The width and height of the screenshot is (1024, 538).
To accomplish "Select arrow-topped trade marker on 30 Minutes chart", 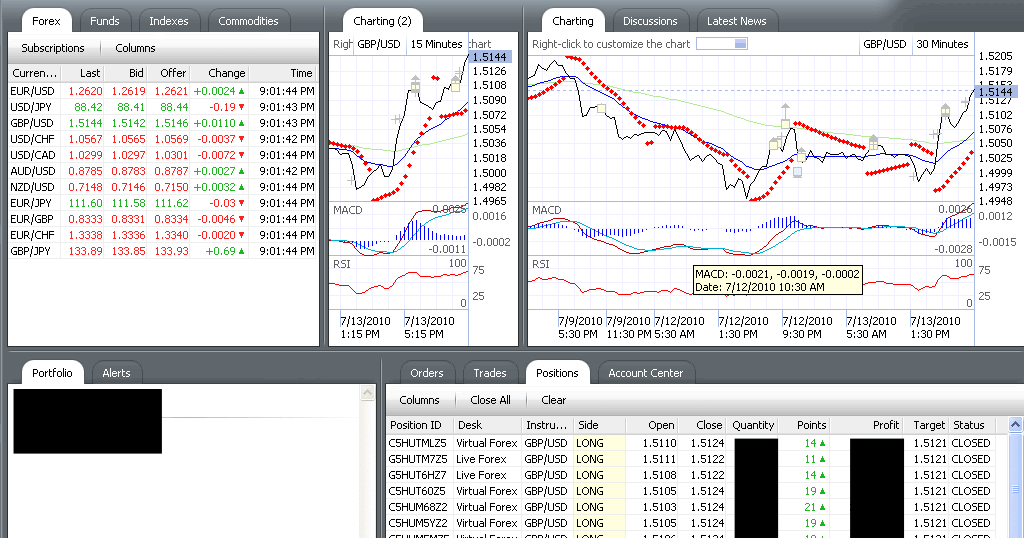I will (x=785, y=116).
